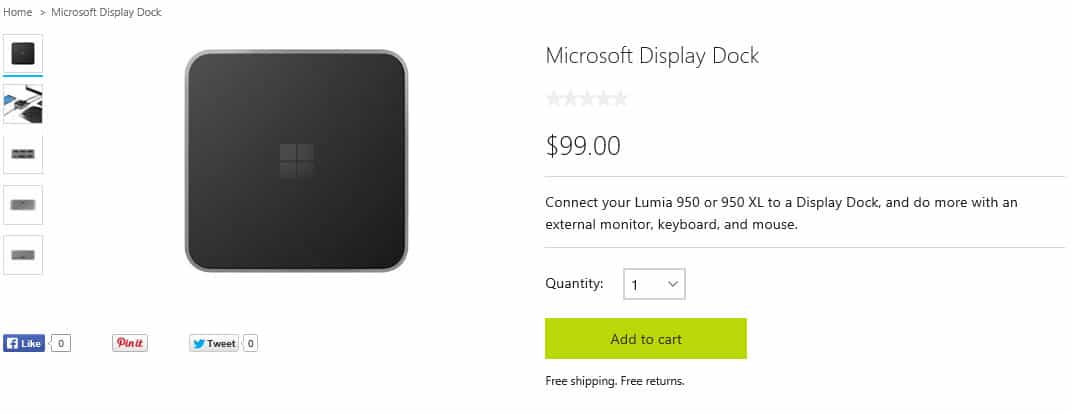Click the chevron arrow in the Quantity box
Screen dimensions: 1071x414
[x=673, y=284]
